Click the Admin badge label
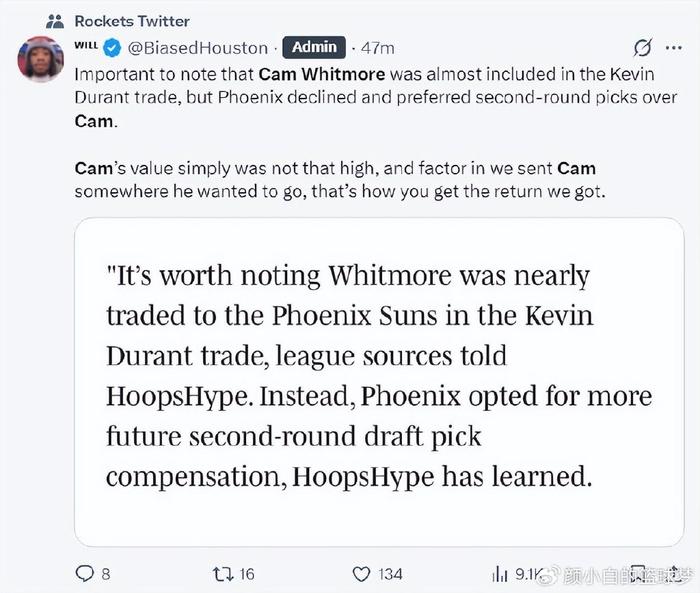 314,47
